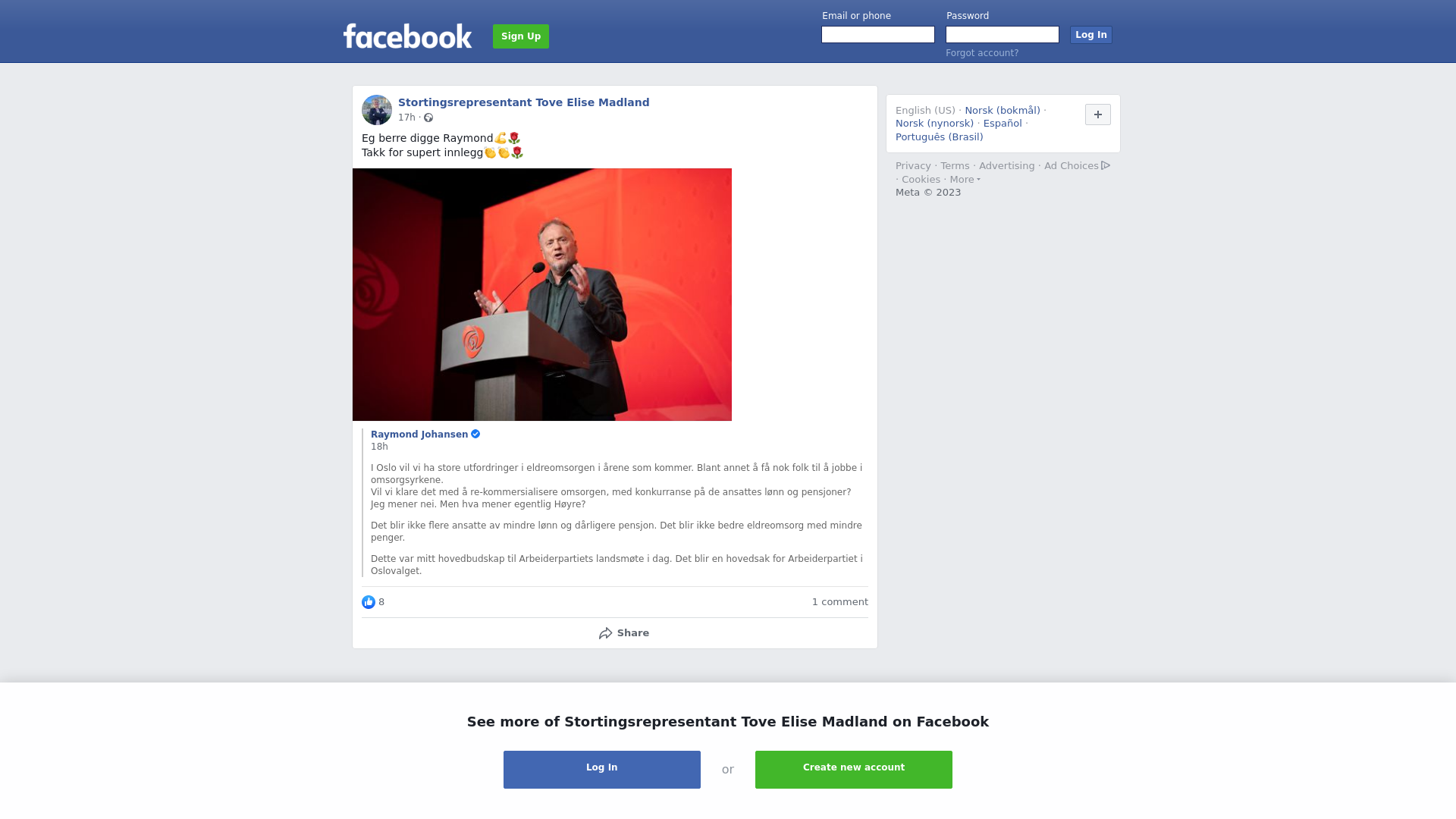
Task: Click the public globe icon beside 17h
Action: [428, 118]
